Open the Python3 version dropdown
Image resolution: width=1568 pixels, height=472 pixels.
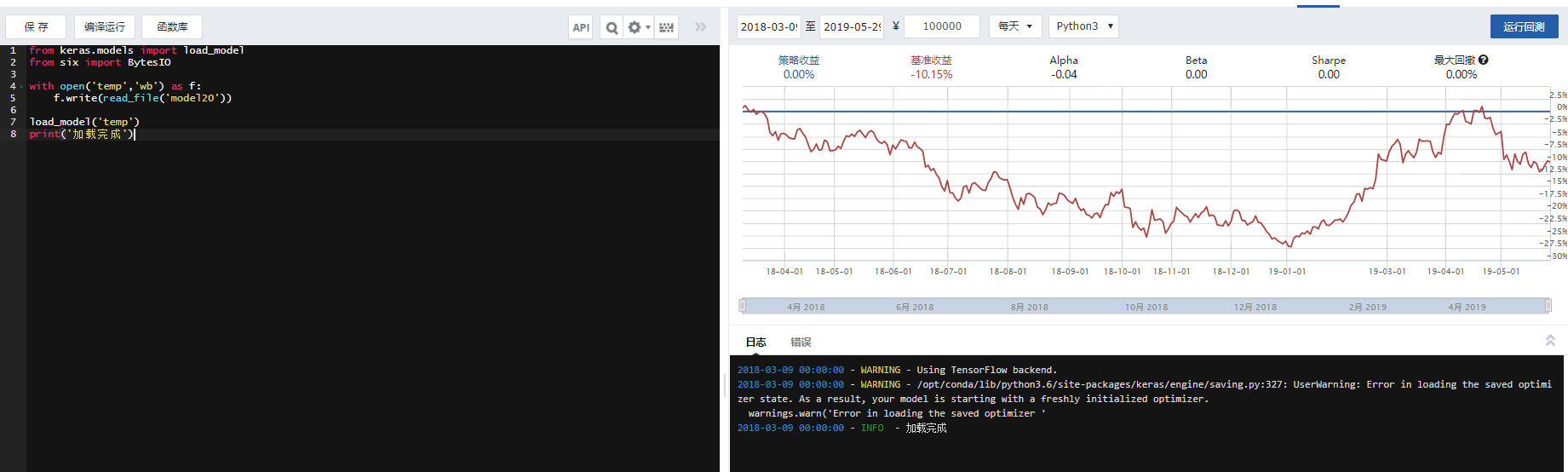(1083, 26)
